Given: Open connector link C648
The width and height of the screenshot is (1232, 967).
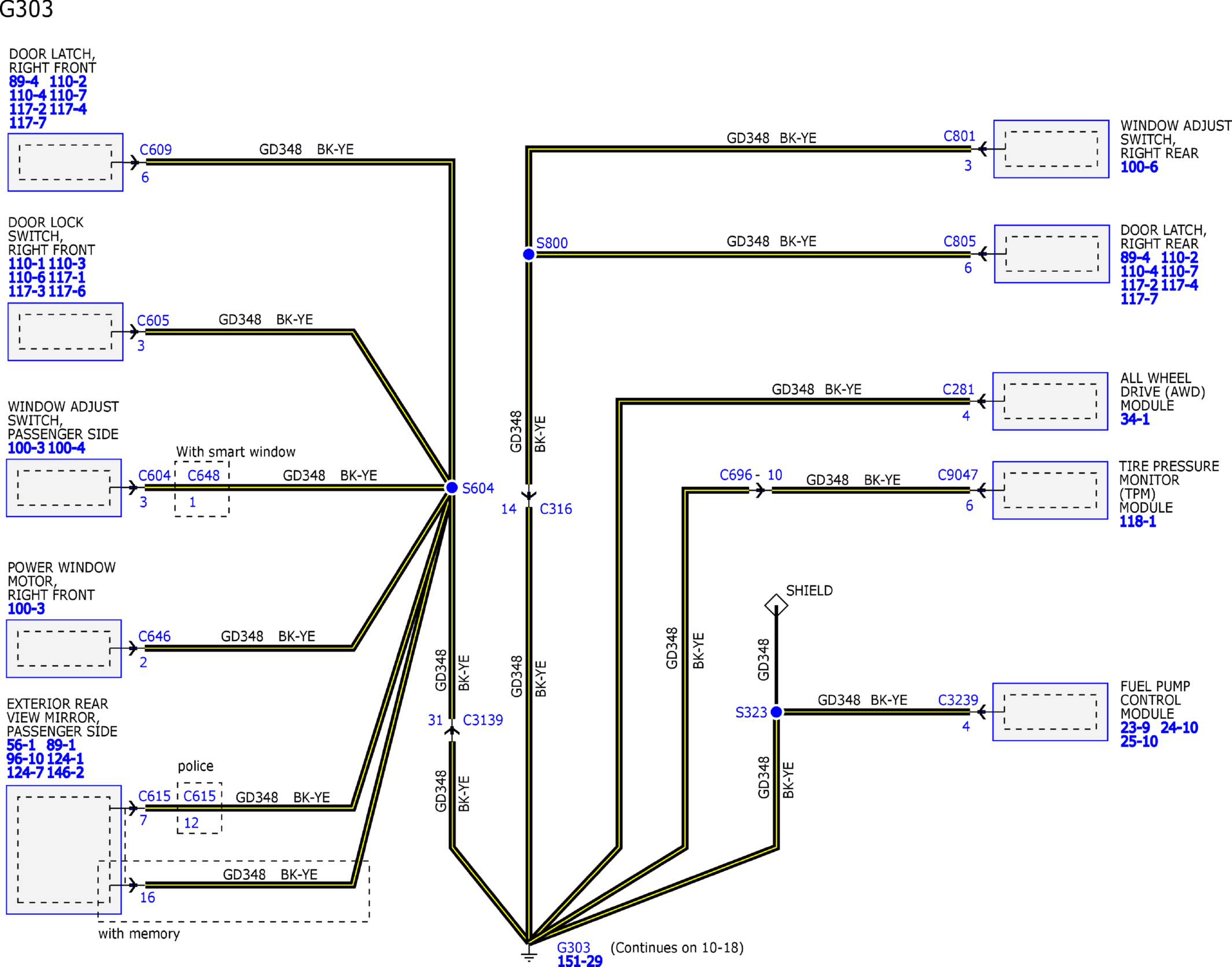Looking at the screenshot, I should (204, 475).
